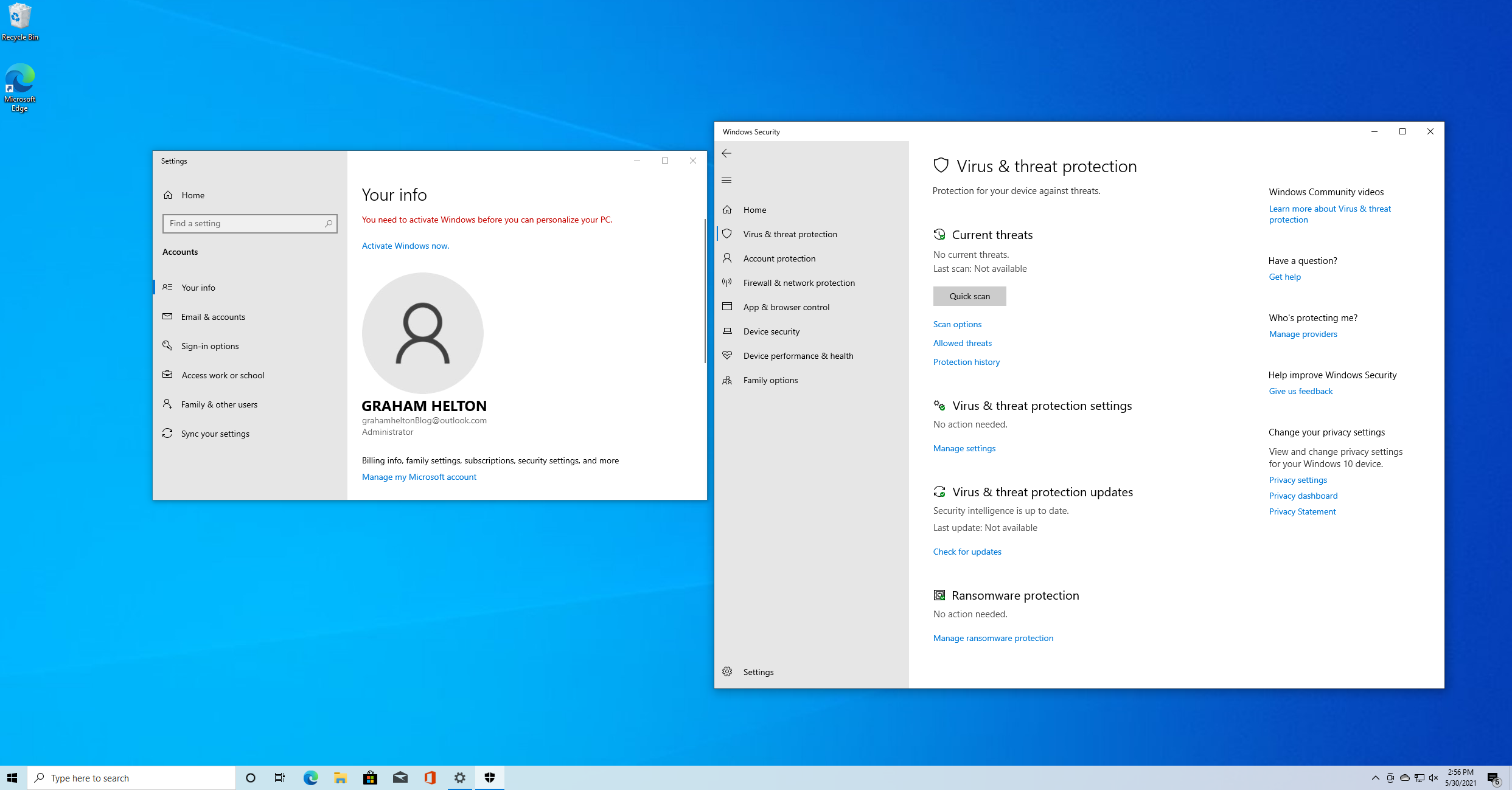The width and height of the screenshot is (1512, 790).
Task: Open Account protection section
Action: [812, 258]
